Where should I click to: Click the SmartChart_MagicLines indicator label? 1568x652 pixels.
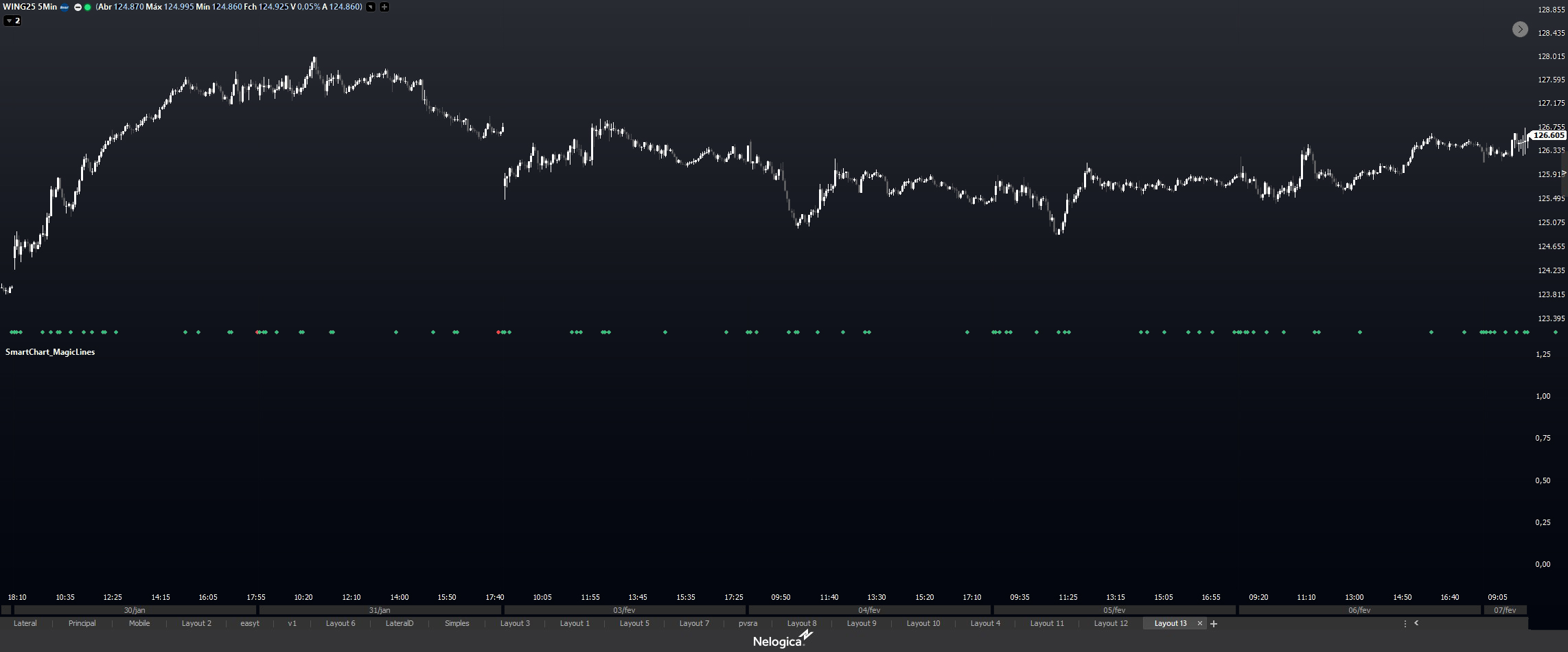click(50, 352)
